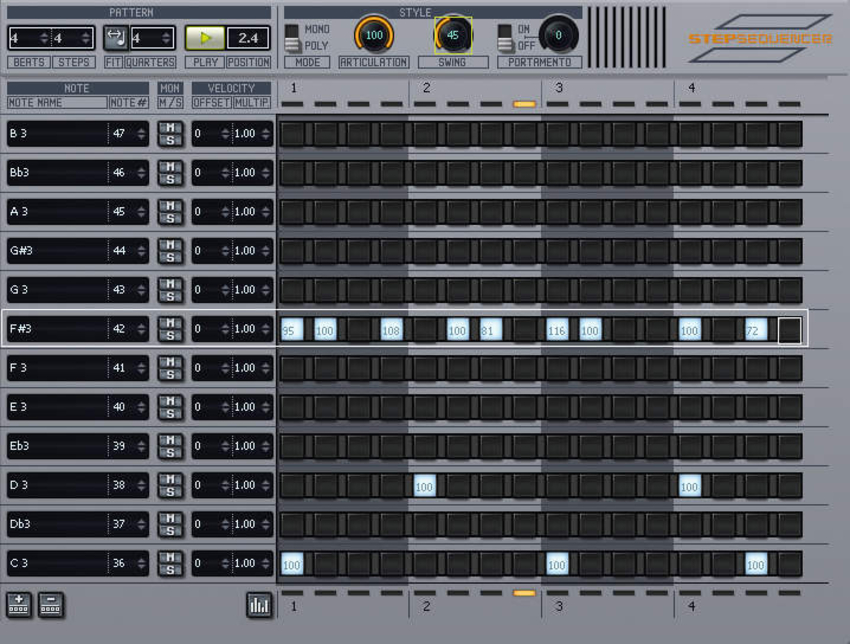Solo the Eb3 row

tap(170, 452)
